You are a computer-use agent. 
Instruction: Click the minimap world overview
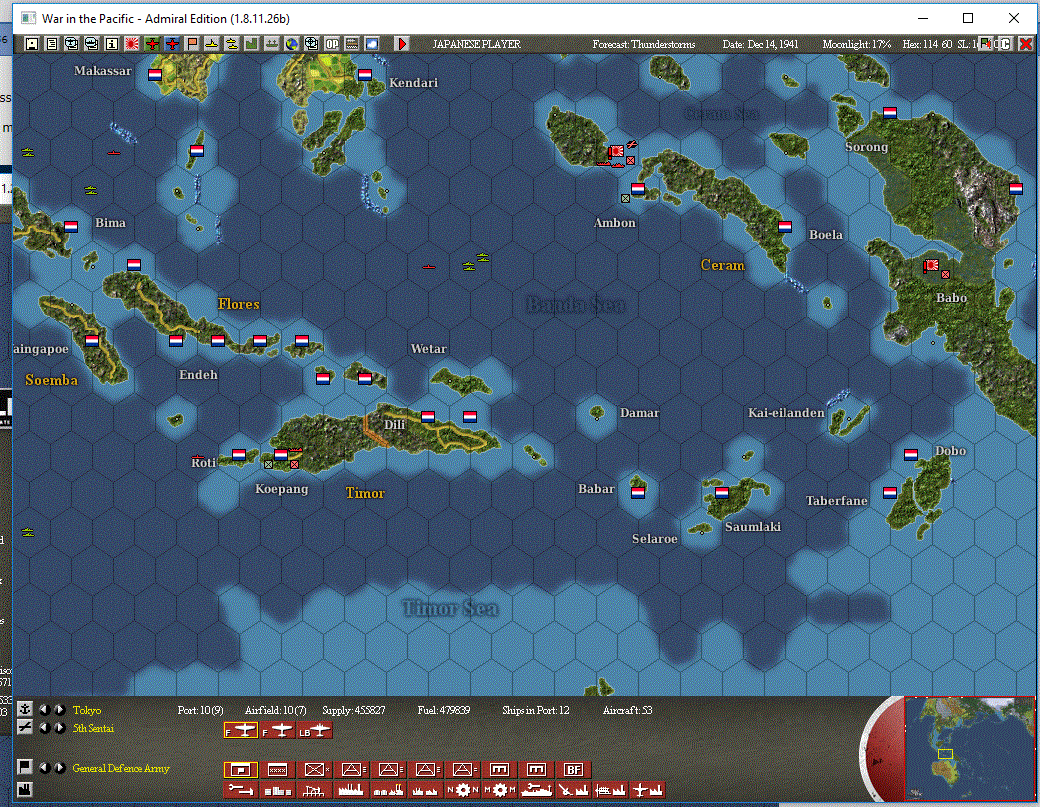[969, 749]
